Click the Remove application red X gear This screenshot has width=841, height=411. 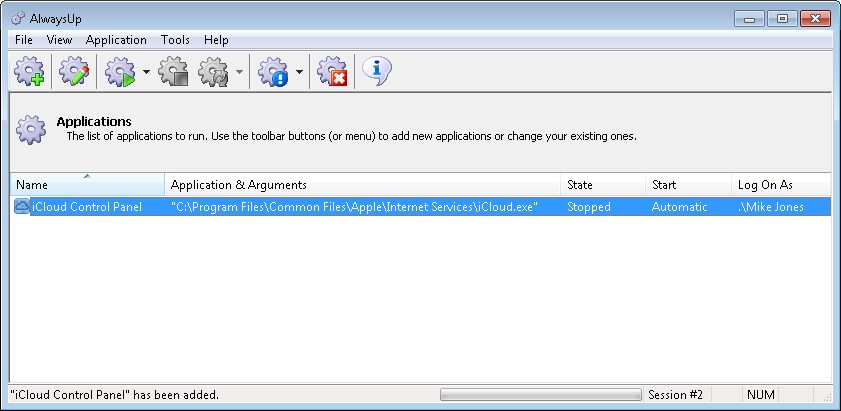click(x=332, y=71)
